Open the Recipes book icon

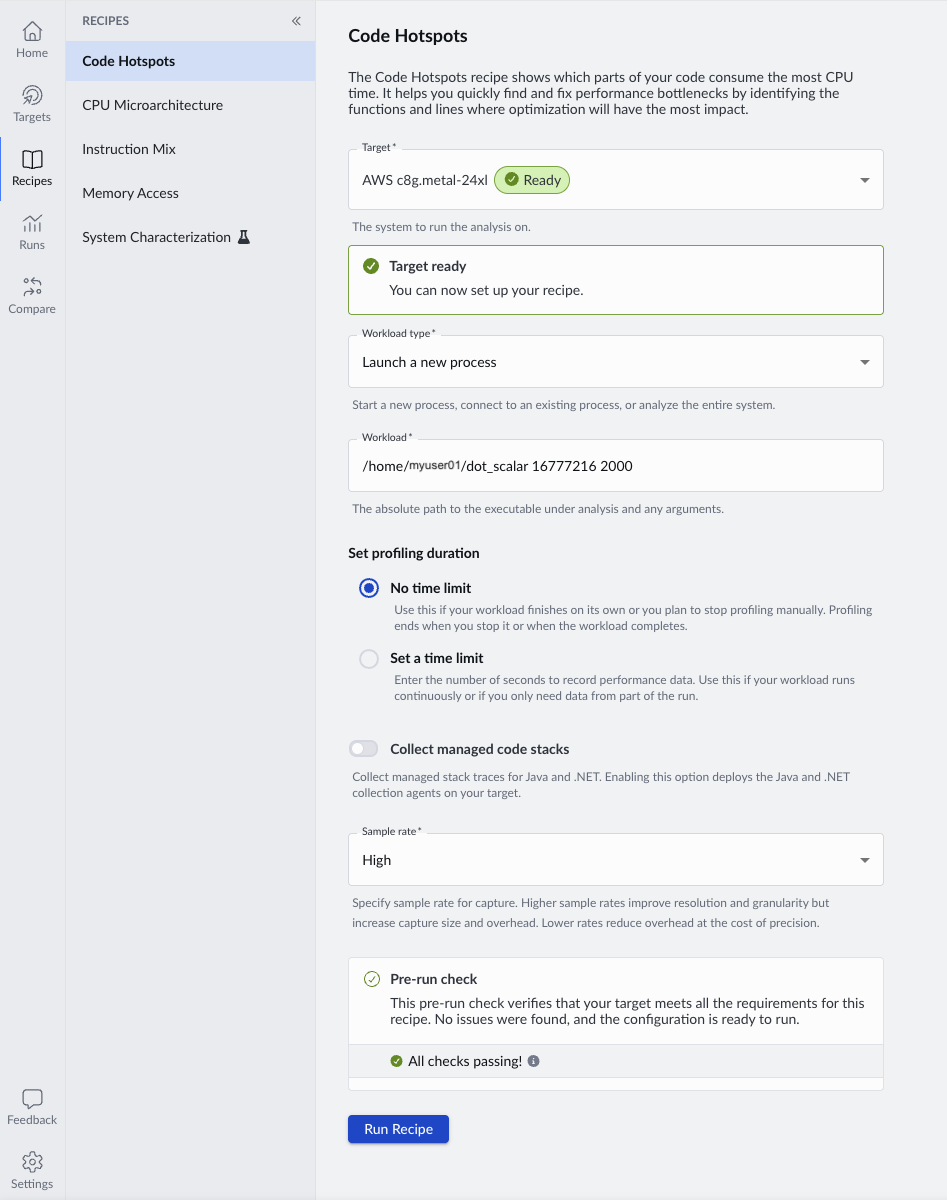coord(32,160)
